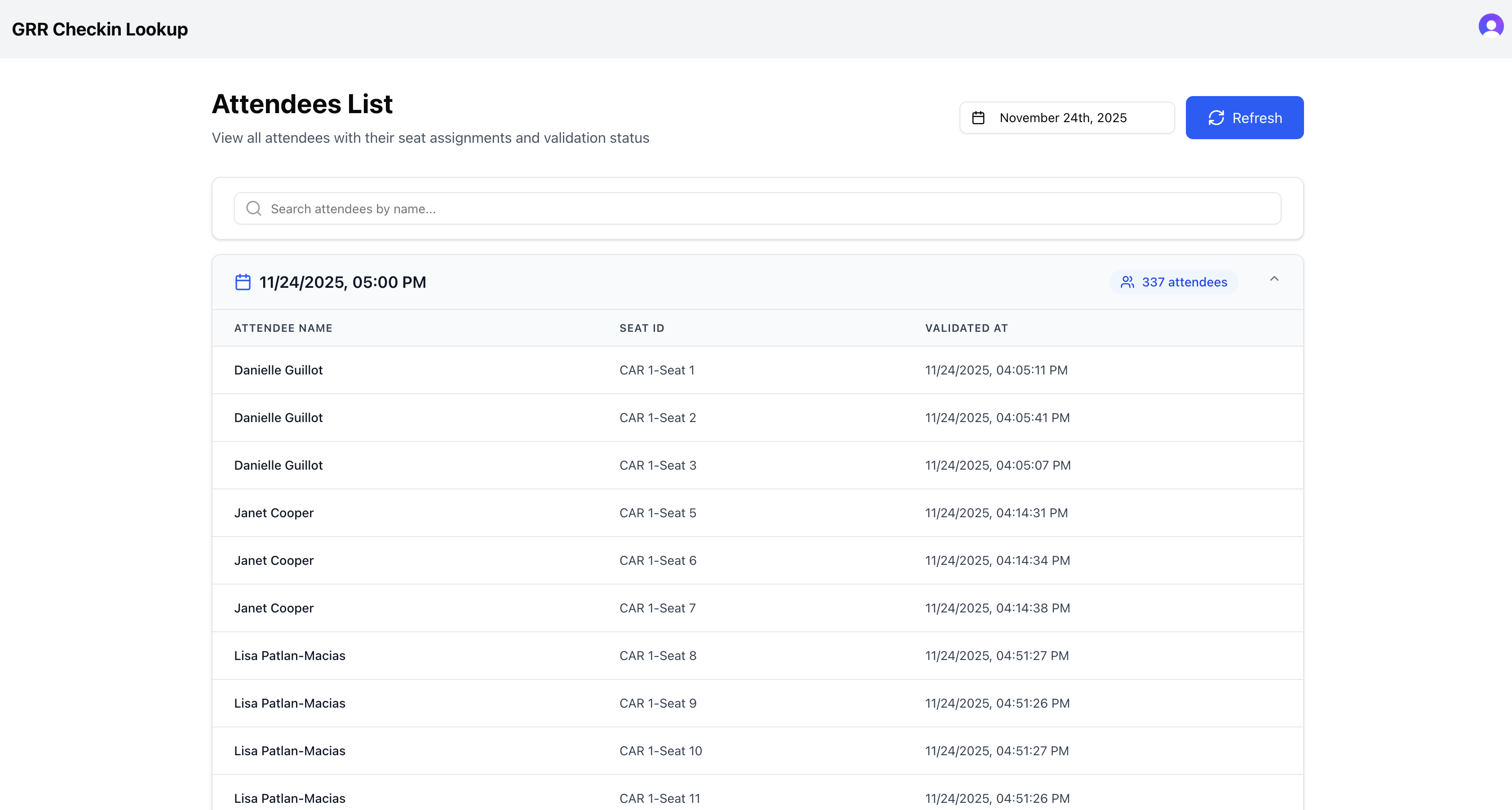Click the attendees people icon
This screenshot has height=810, width=1512.
[1127, 282]
